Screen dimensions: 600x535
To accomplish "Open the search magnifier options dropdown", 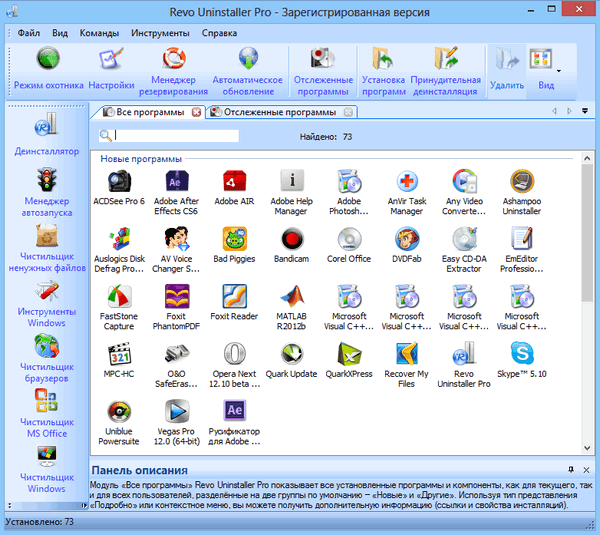I will [x=106, y=136].
